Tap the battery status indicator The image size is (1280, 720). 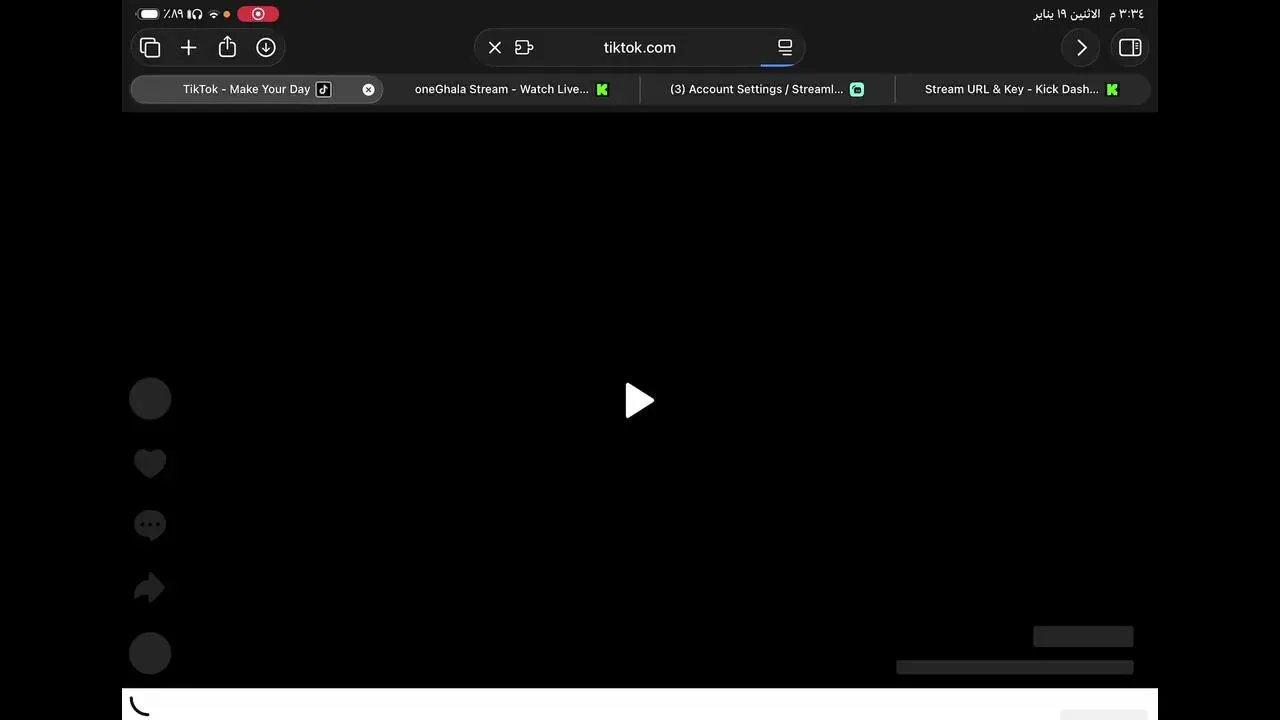coord(149,14)
